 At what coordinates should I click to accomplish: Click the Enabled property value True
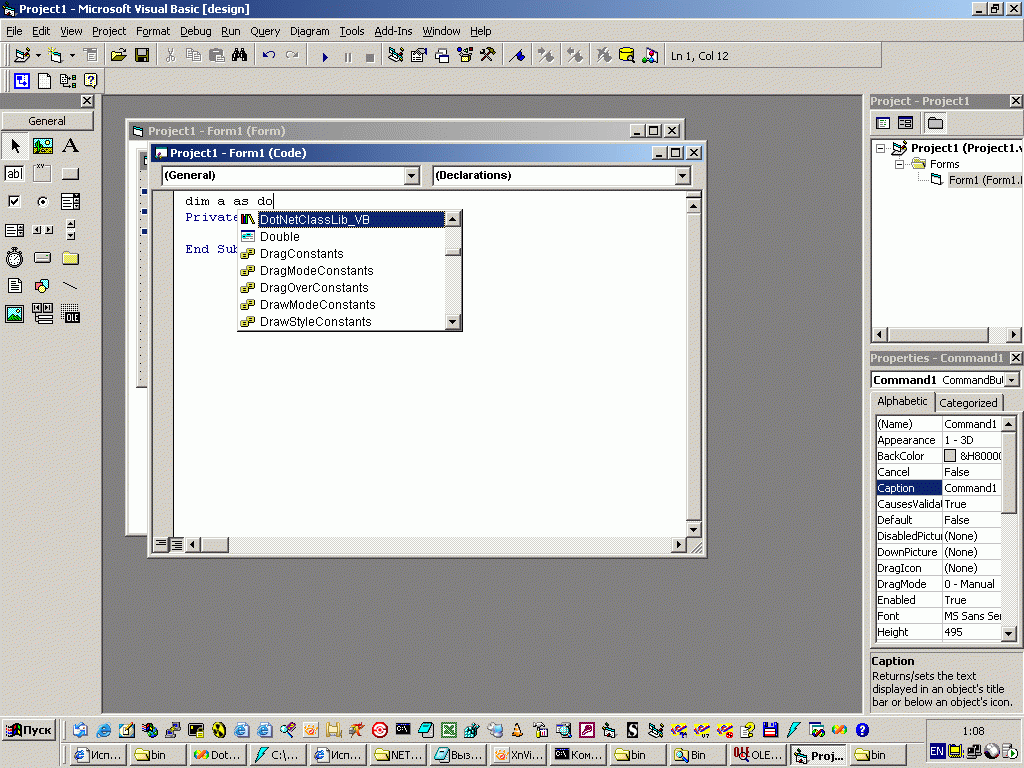point(971,600)
